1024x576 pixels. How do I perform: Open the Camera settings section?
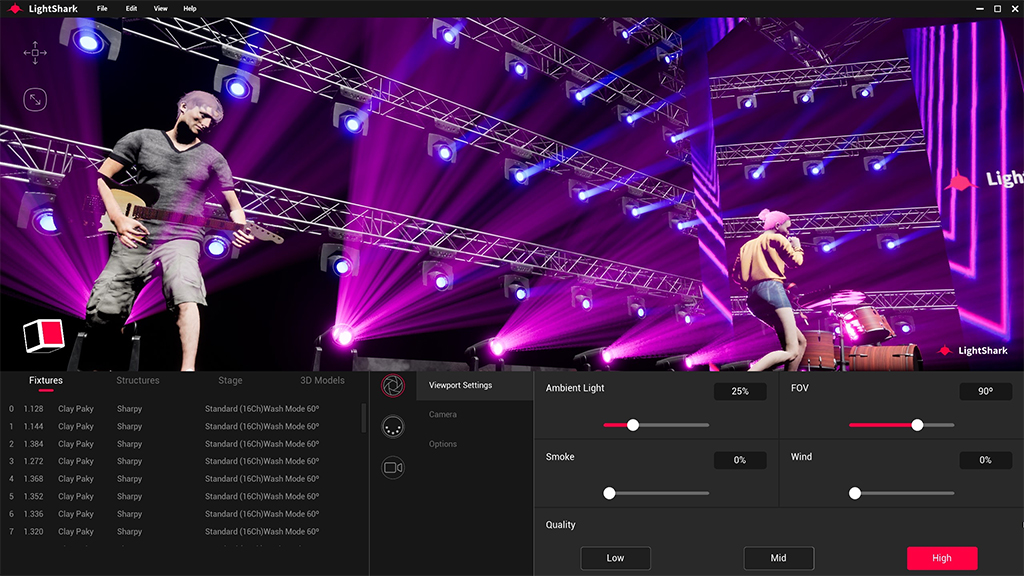(443, 414)
